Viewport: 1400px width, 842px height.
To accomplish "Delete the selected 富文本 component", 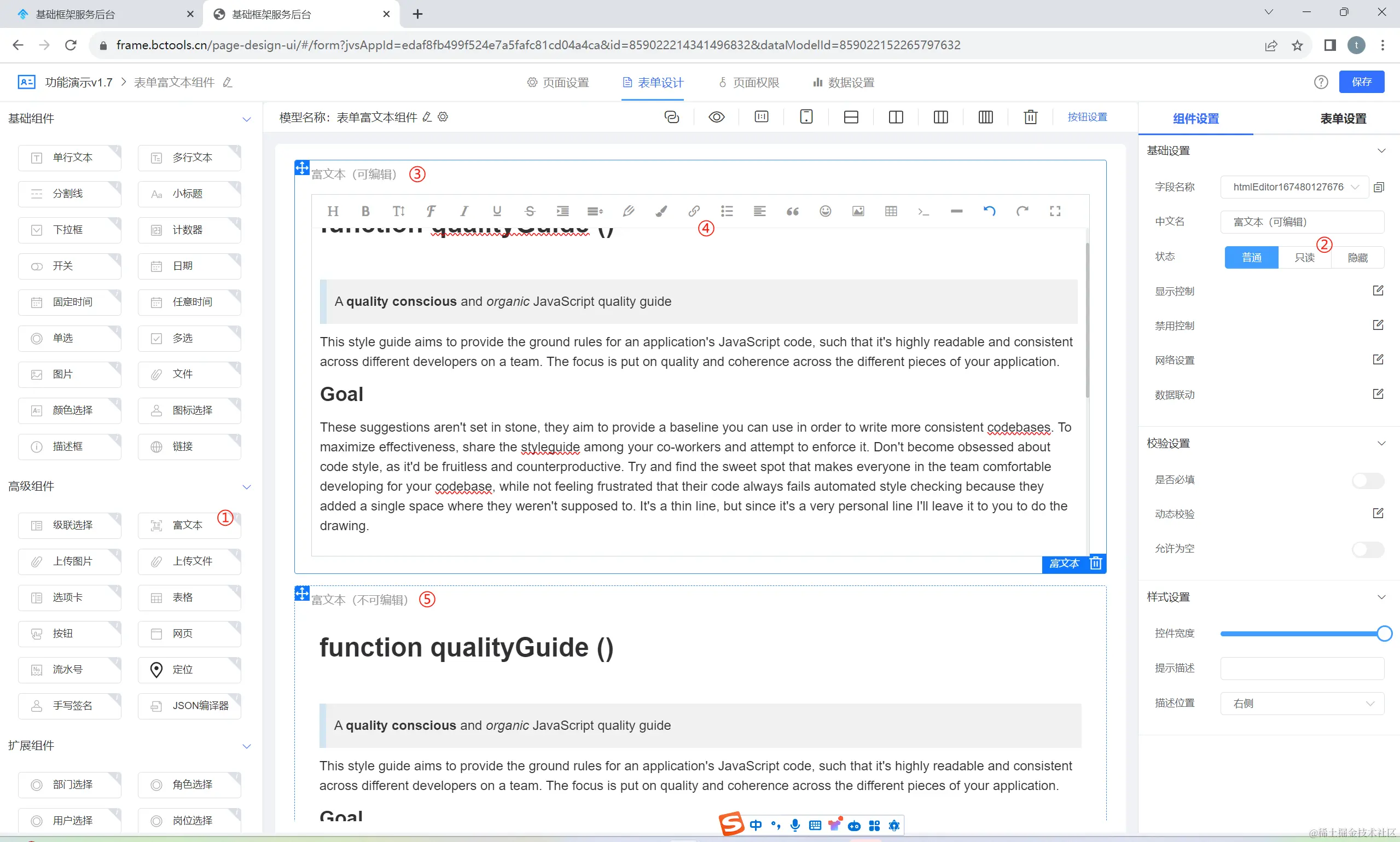I will pos(1096,563).
